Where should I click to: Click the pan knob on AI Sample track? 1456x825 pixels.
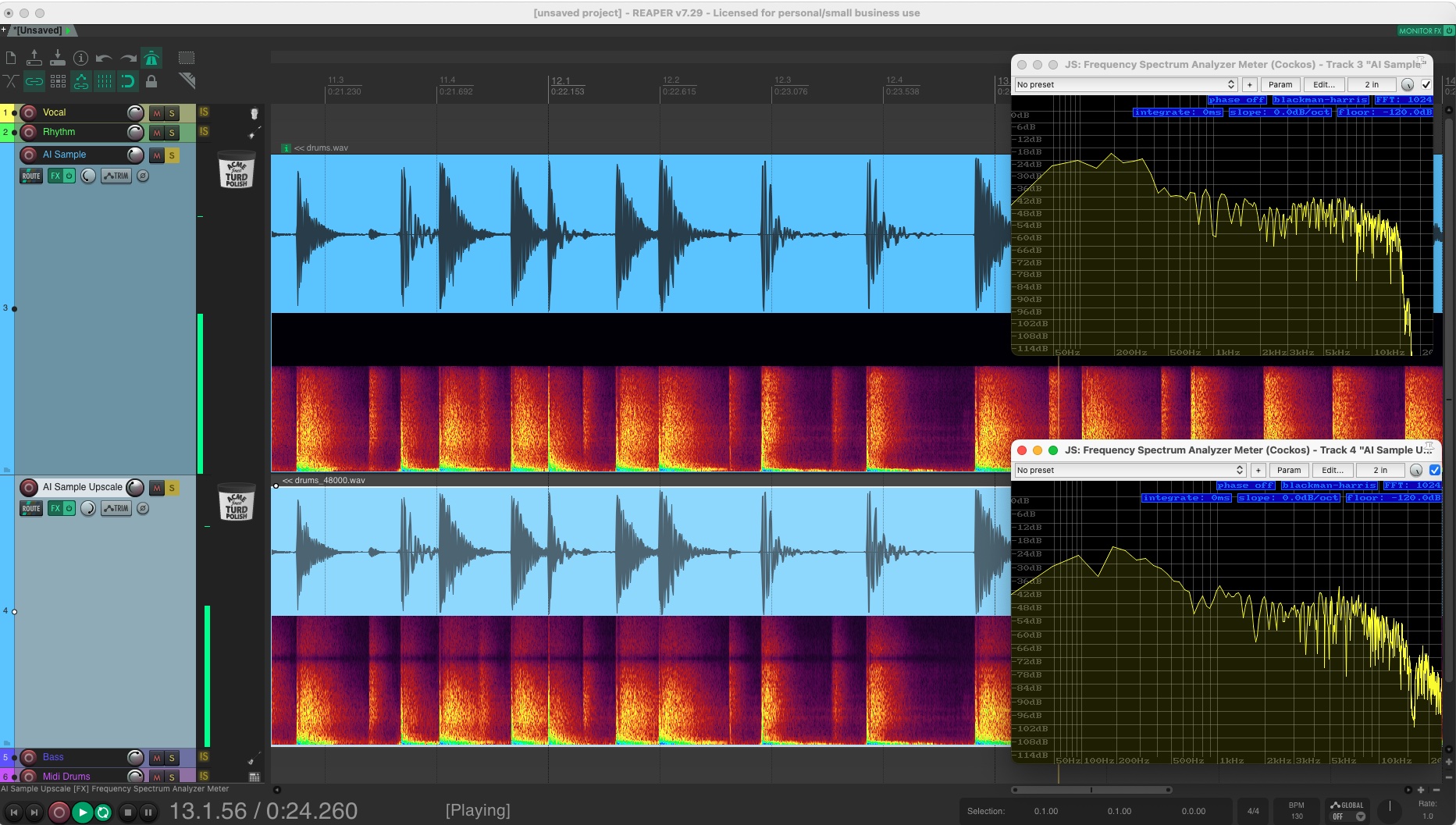[x=88, y=176]
